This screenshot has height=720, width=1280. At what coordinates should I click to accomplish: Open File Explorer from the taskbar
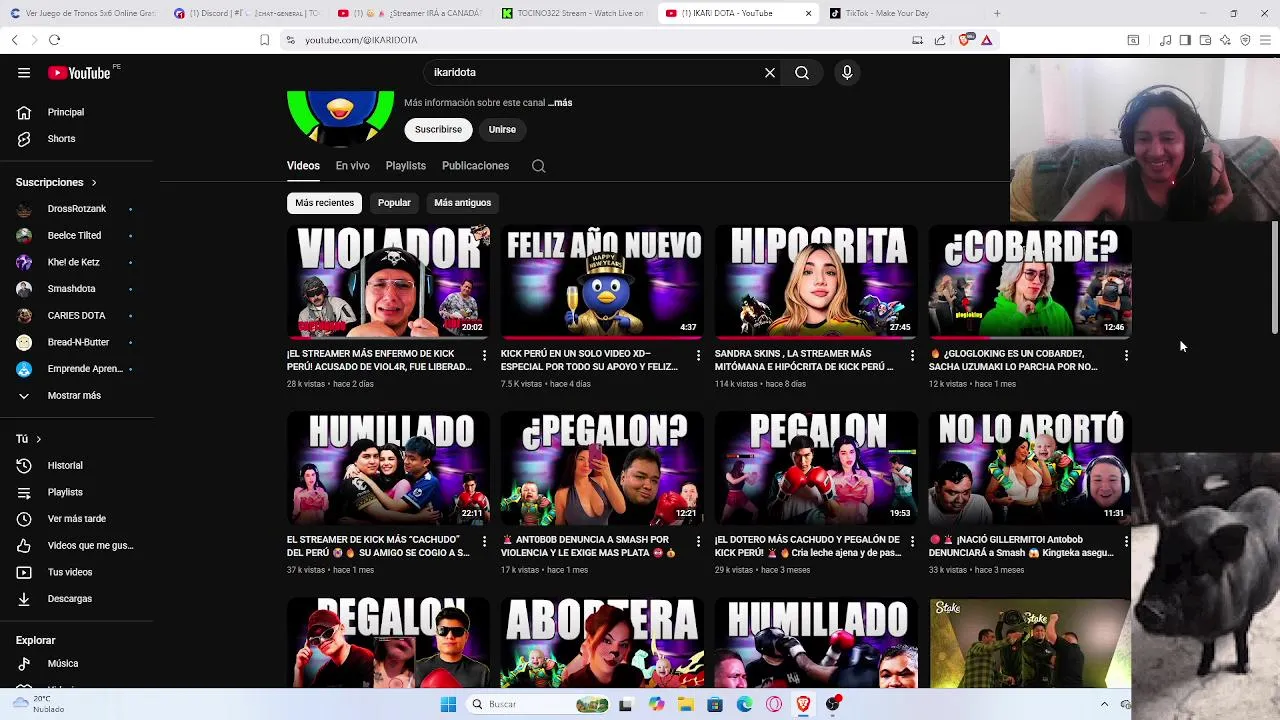(x=686, y=704)
